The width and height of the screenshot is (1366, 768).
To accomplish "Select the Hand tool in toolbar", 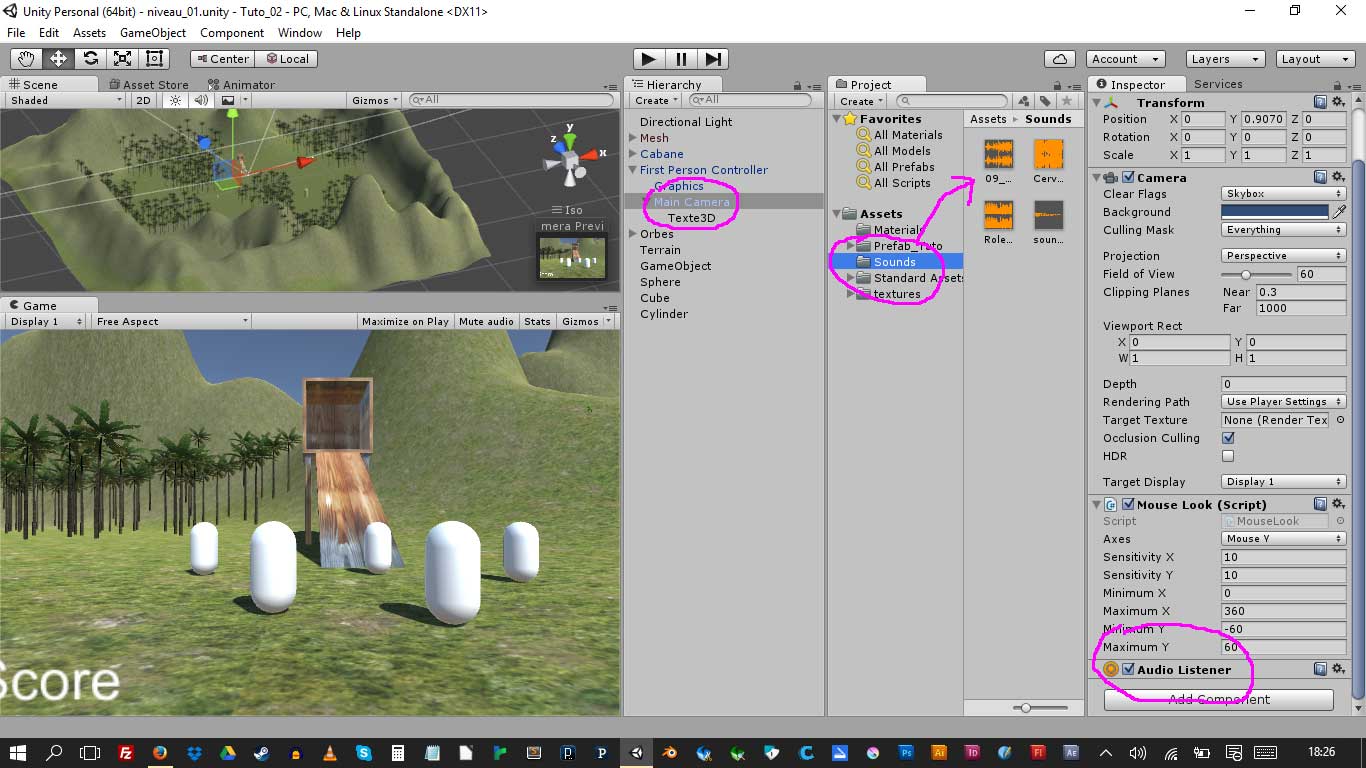I will (27, 59).
